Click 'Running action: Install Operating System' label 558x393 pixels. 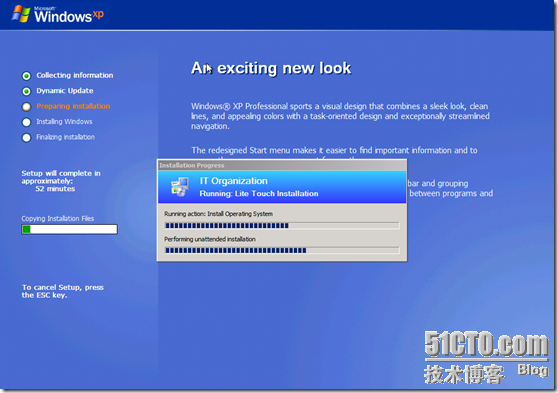[x=219, y=214]
